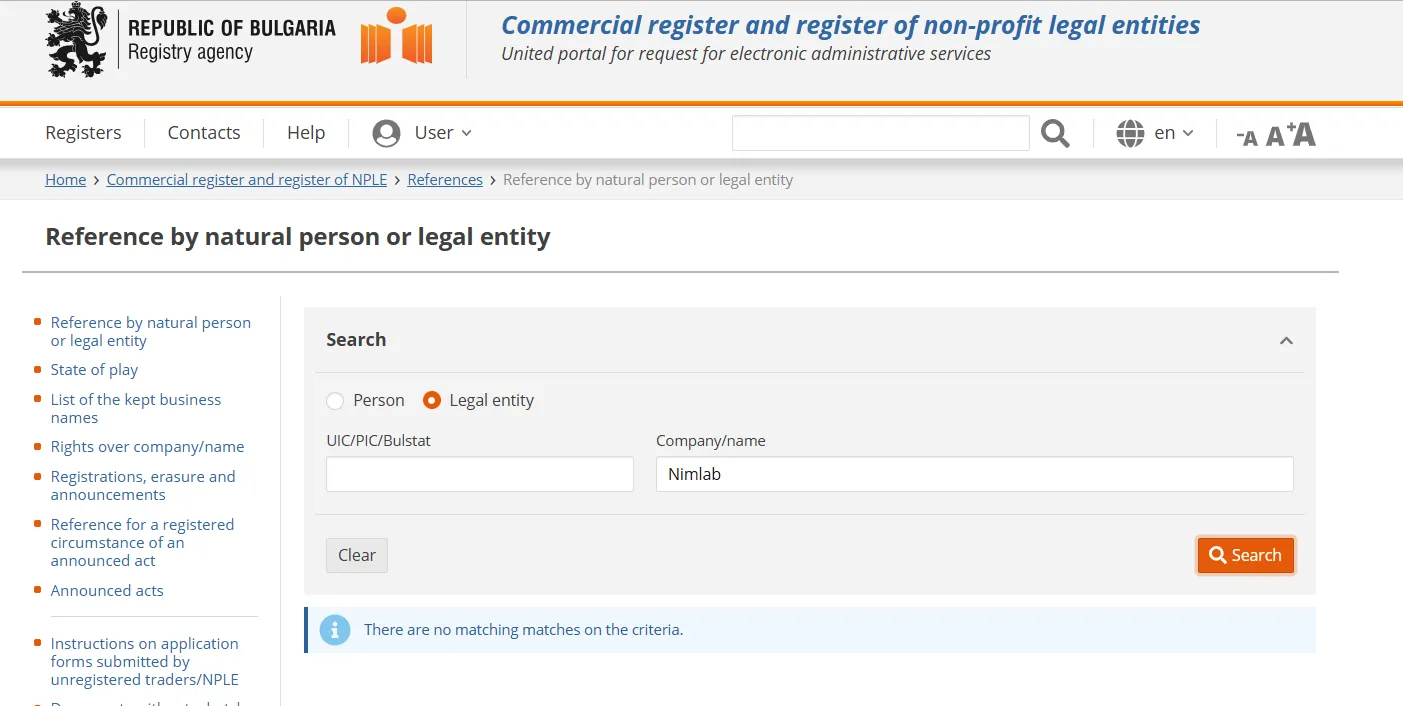
Task: Click the orange Registry agency logo
Action: (397, 36)
